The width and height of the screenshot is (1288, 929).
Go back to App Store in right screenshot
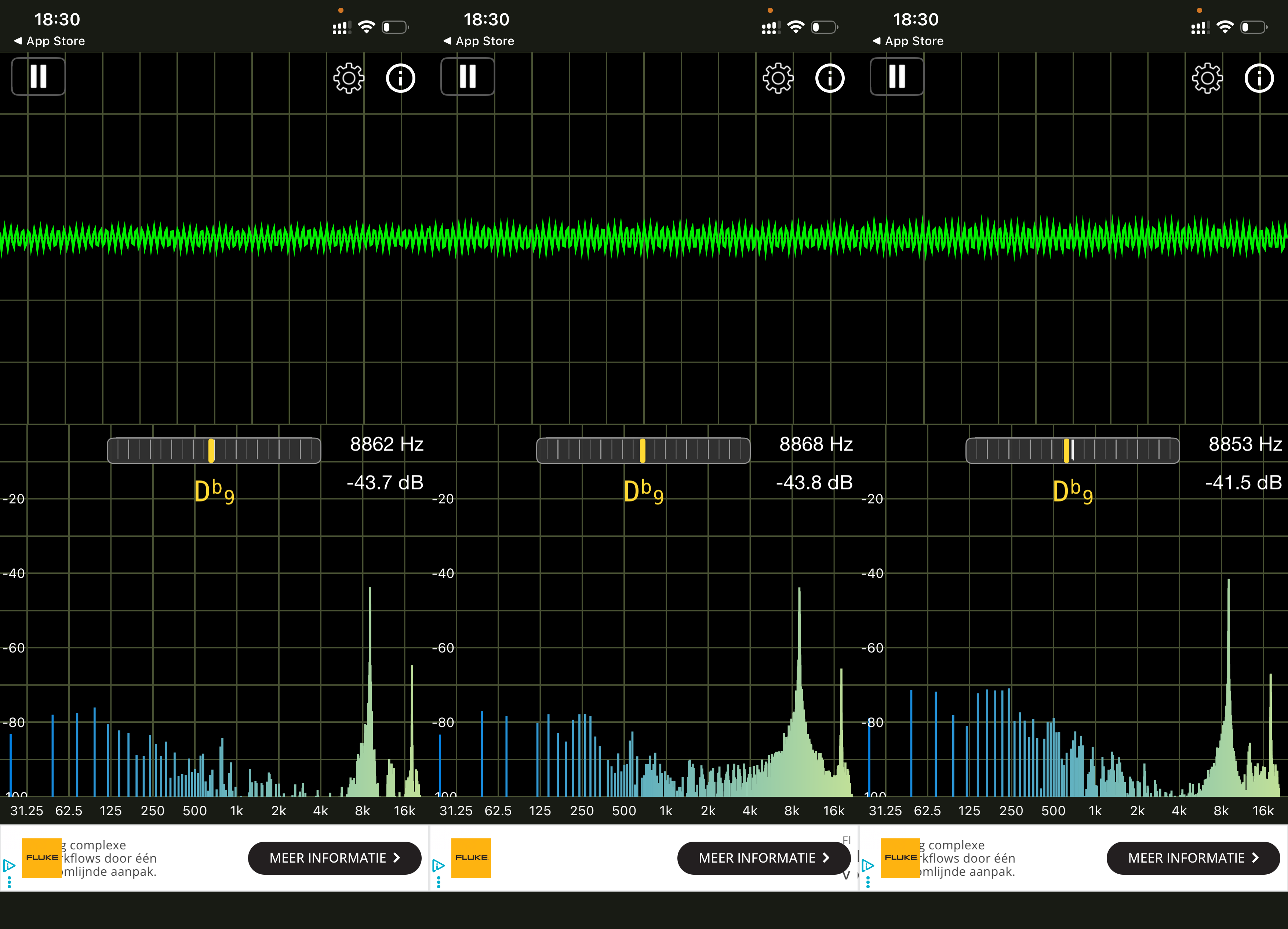908,41
